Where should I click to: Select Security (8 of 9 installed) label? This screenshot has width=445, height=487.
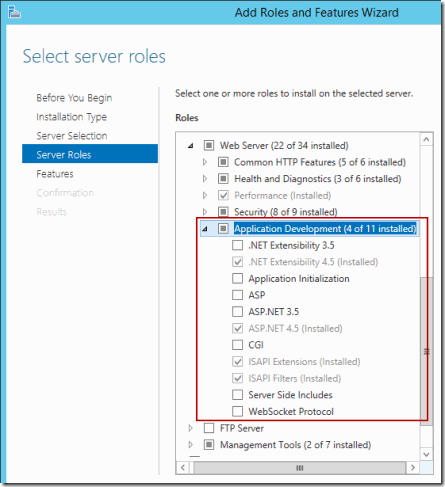tap(286, 212)
